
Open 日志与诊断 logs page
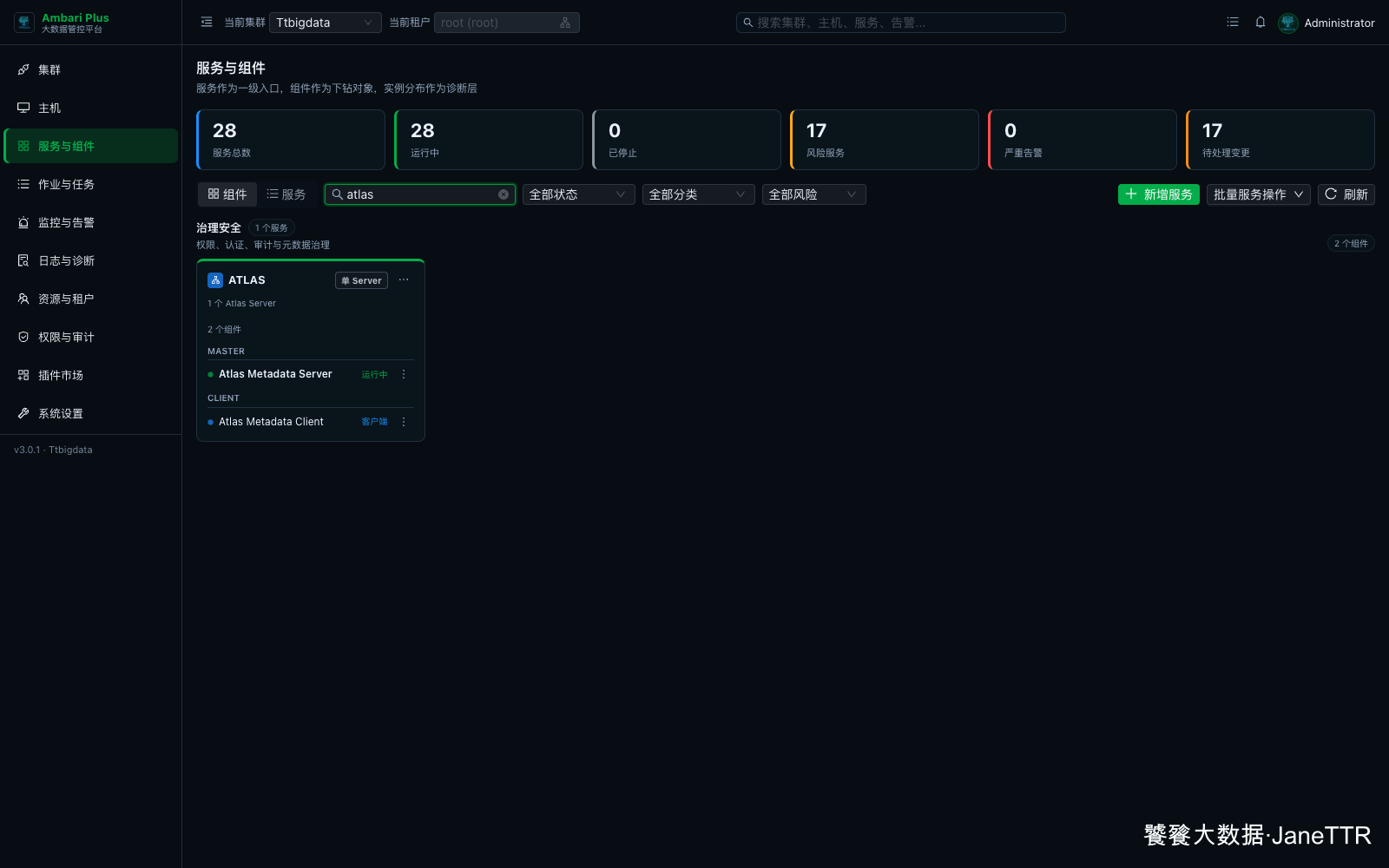coord(91,260)
